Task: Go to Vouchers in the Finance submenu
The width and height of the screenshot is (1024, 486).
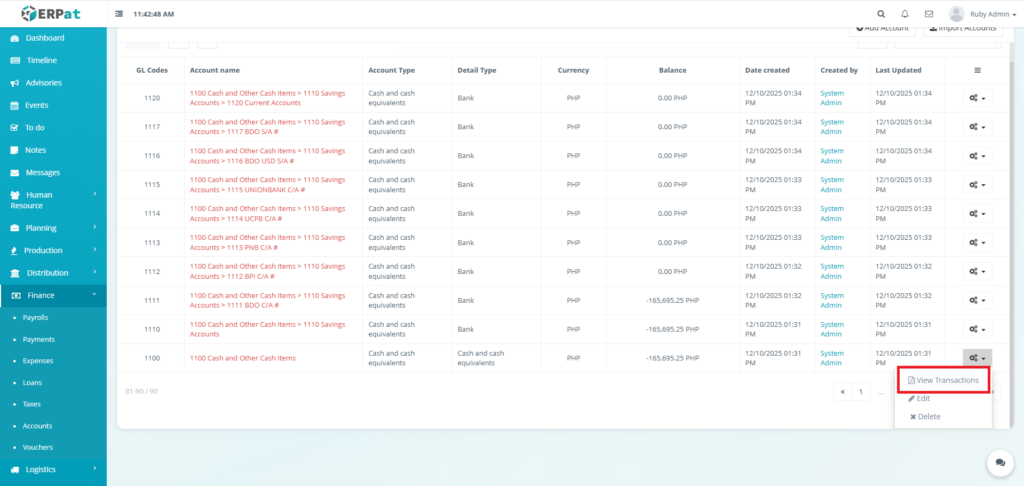Action: click(x=38, y=447)
